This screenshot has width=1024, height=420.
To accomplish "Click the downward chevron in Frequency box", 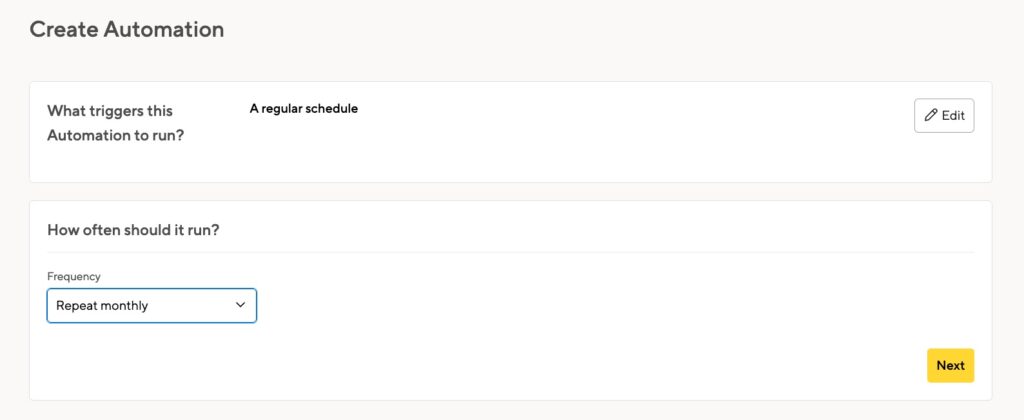I will 240,305.
